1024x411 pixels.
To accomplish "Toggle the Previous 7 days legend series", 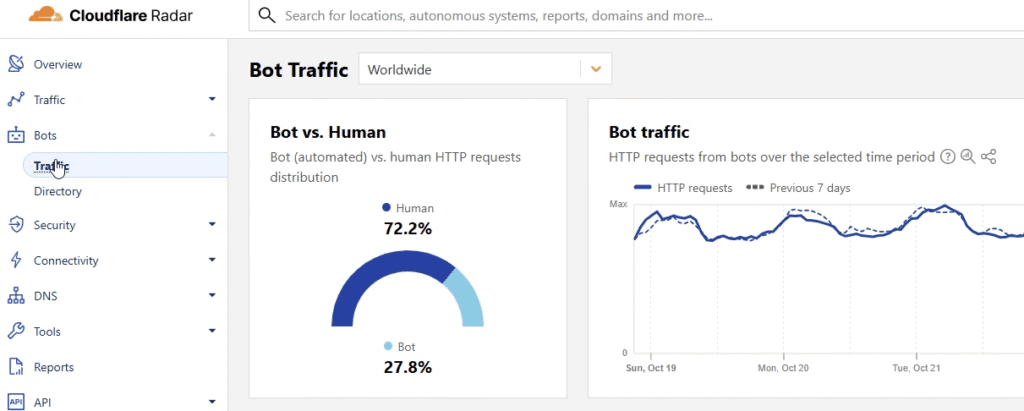I will (798, 188).
